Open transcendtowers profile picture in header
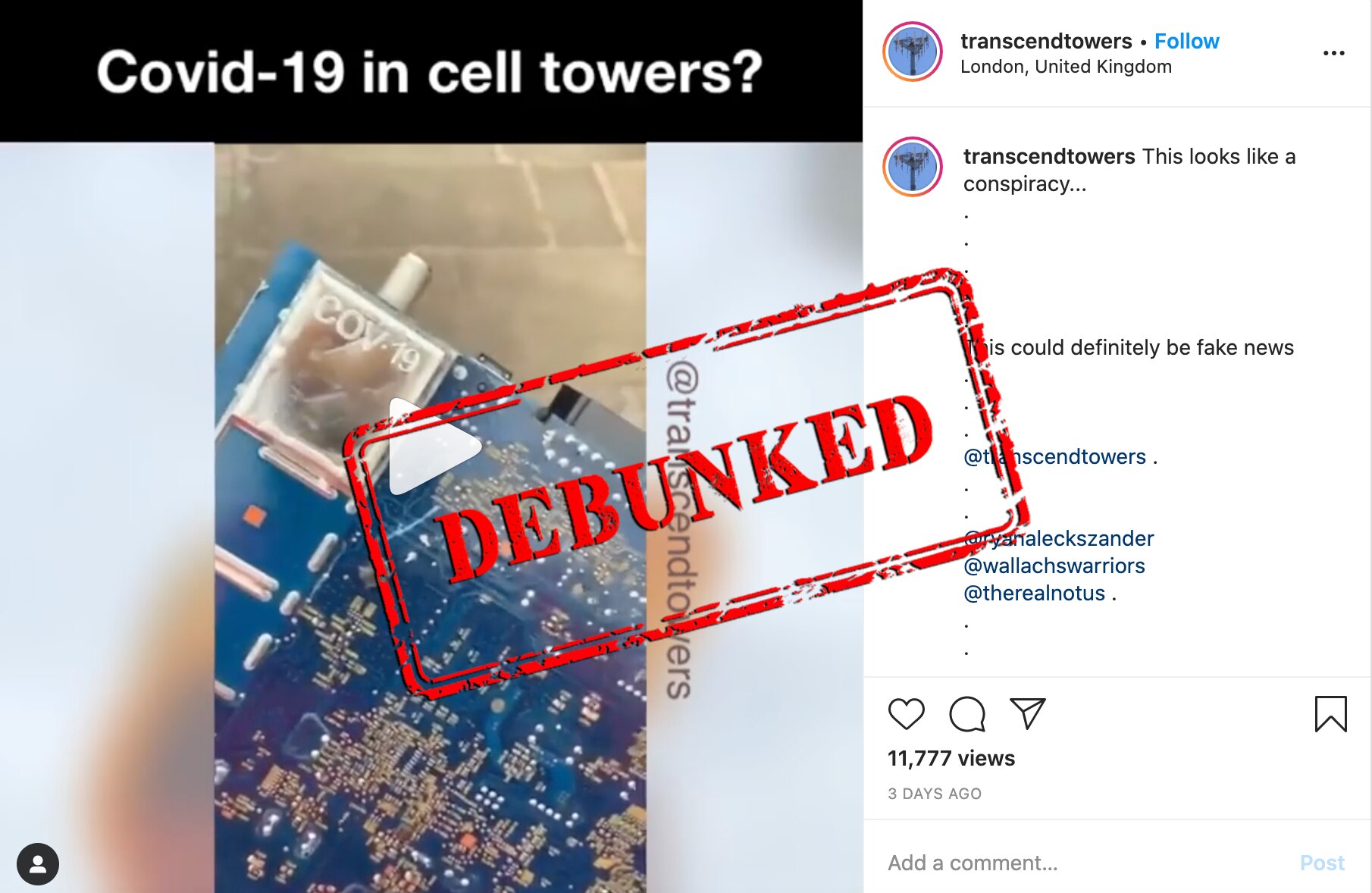 point(913,52)
